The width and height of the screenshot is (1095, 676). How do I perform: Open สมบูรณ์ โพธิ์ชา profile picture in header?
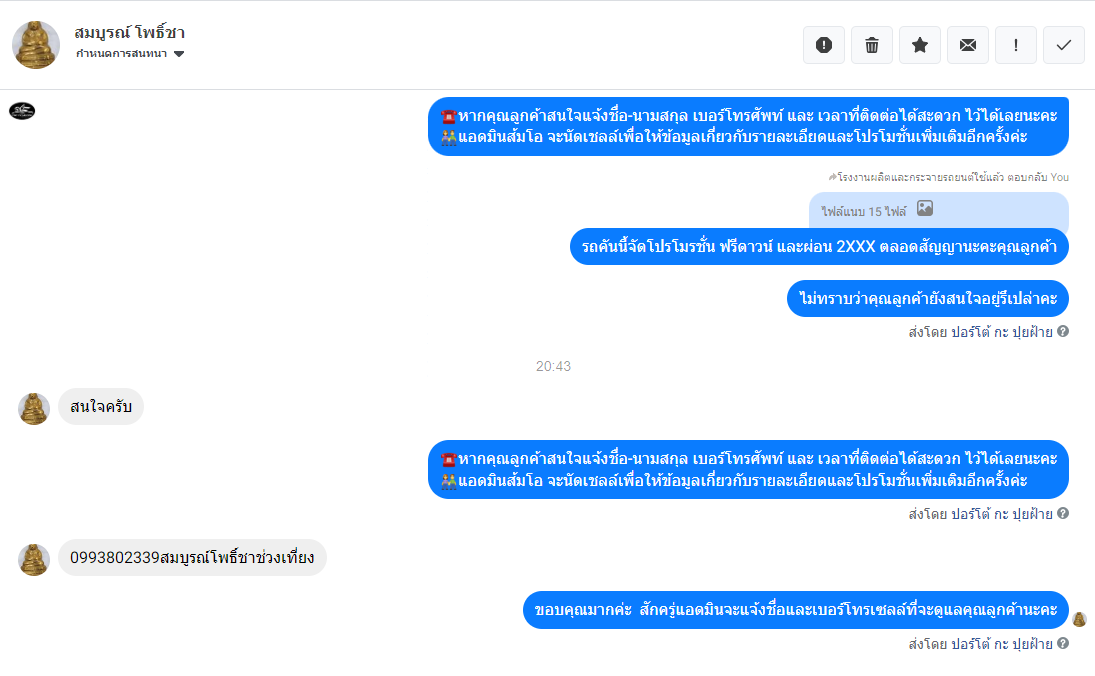click(x=36, y=45)
